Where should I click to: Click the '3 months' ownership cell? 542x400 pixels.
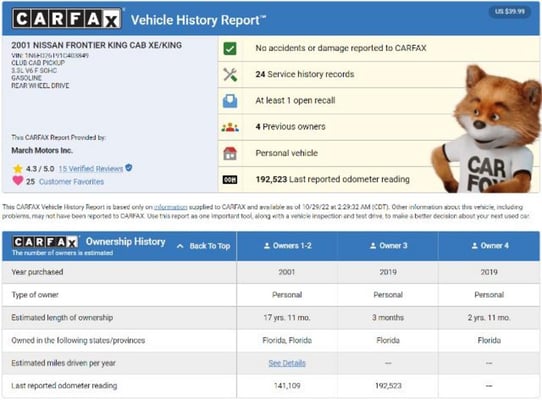[x=388, y=318]
